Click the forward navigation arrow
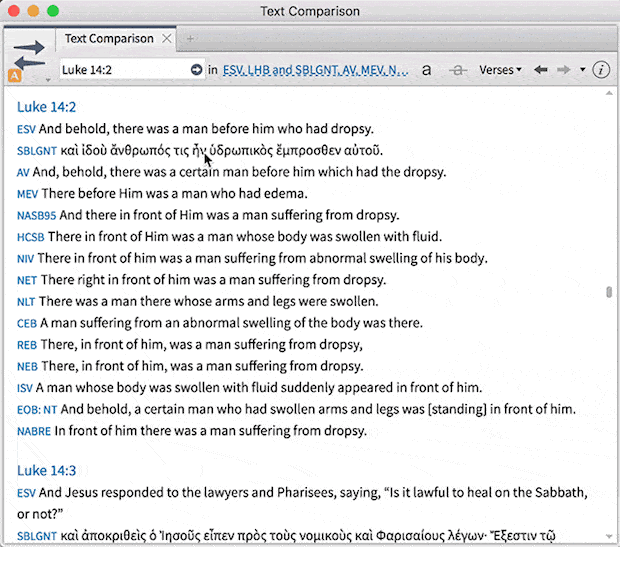 [x=564, y=70]
